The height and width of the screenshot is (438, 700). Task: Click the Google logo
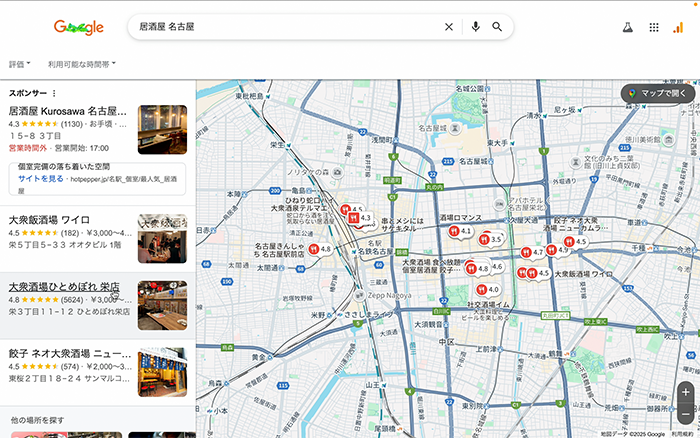pos(79,27)
